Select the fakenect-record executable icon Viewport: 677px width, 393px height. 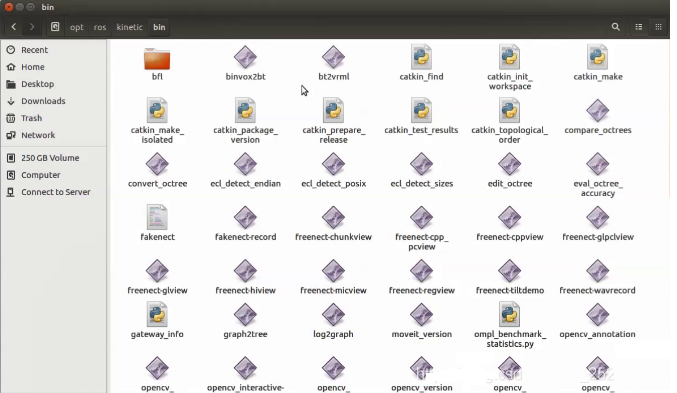(x=245, y=218)
